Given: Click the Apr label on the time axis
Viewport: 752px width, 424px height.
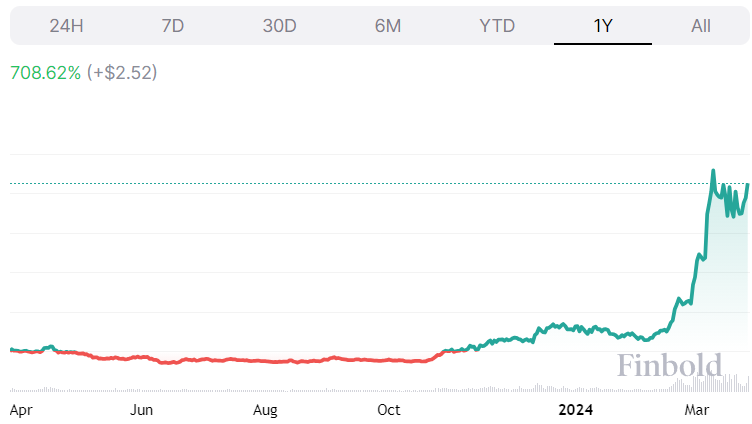Looking at the screenshot, I should [20, 409].
